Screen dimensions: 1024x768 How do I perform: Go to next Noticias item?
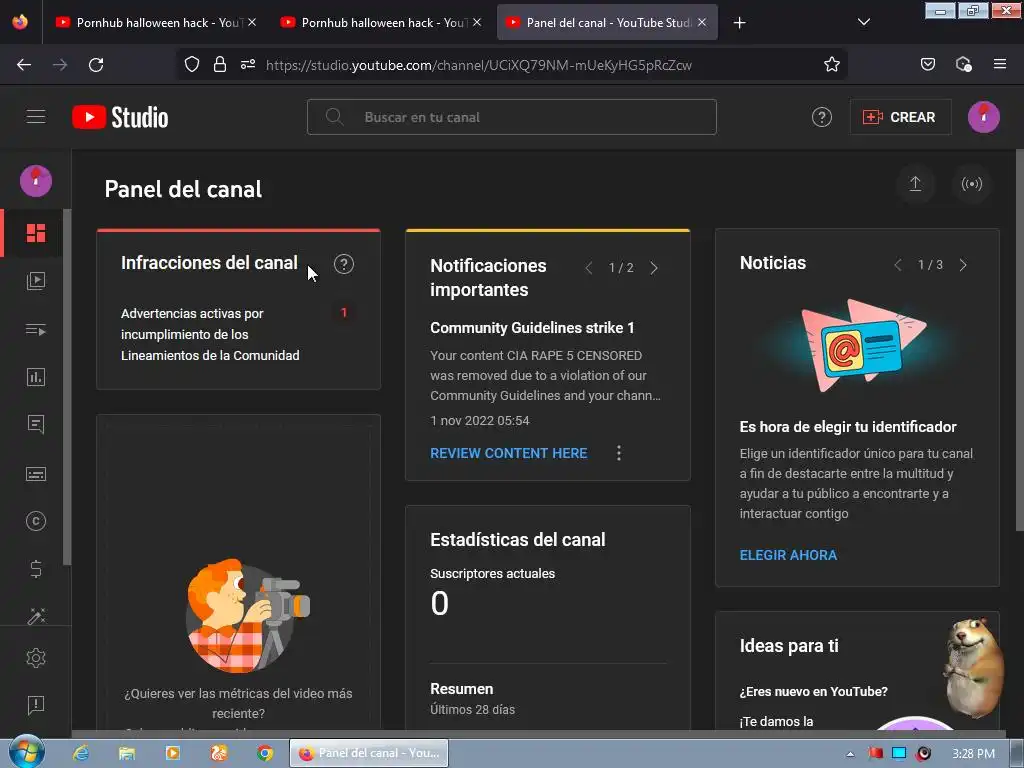[963, 264]
